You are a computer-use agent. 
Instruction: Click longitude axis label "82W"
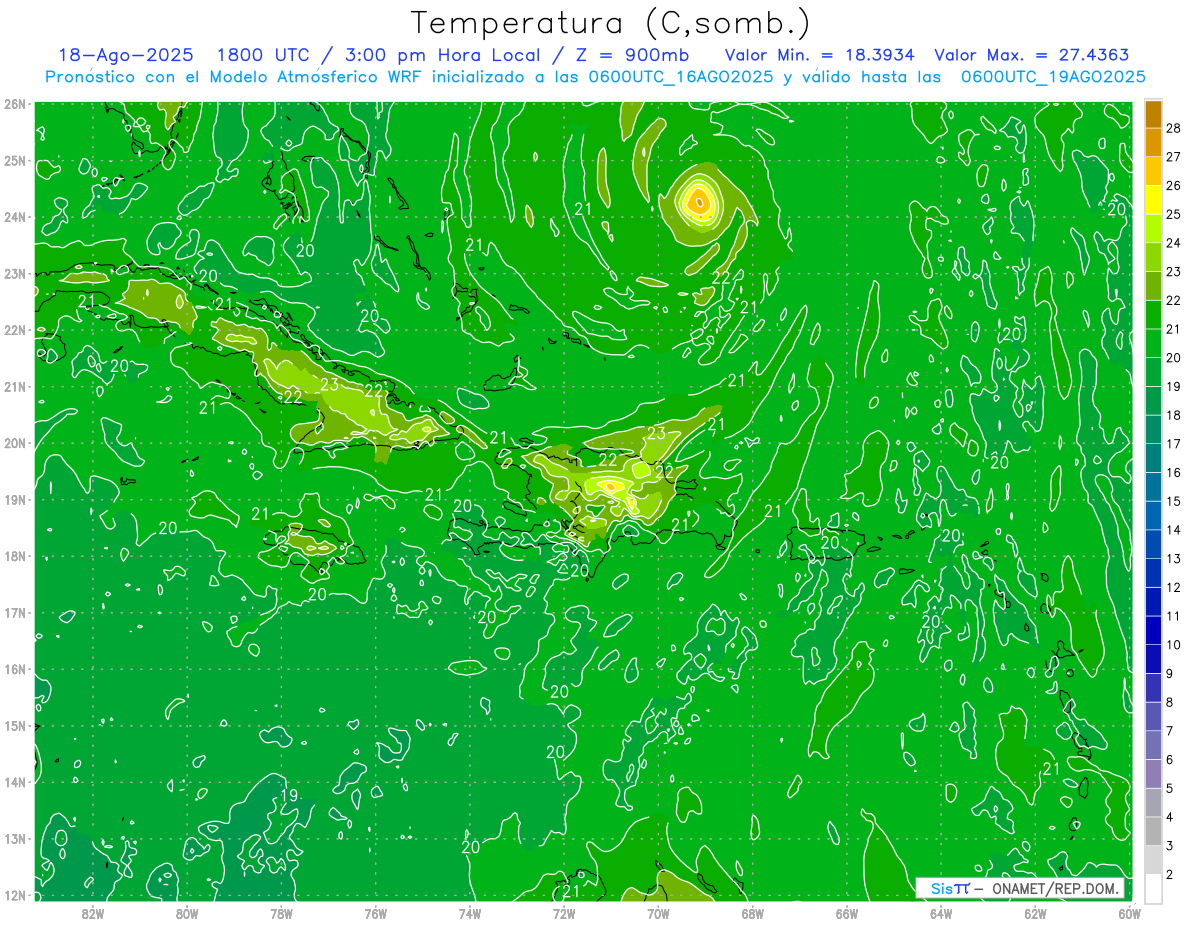click(93, 913)
